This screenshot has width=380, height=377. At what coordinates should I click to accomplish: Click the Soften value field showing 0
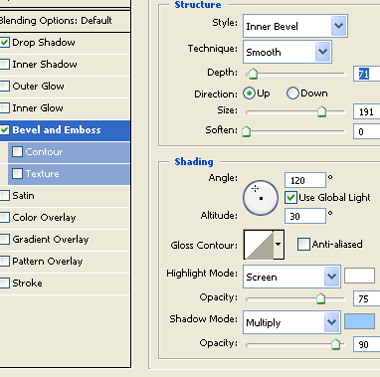(367, 131)
